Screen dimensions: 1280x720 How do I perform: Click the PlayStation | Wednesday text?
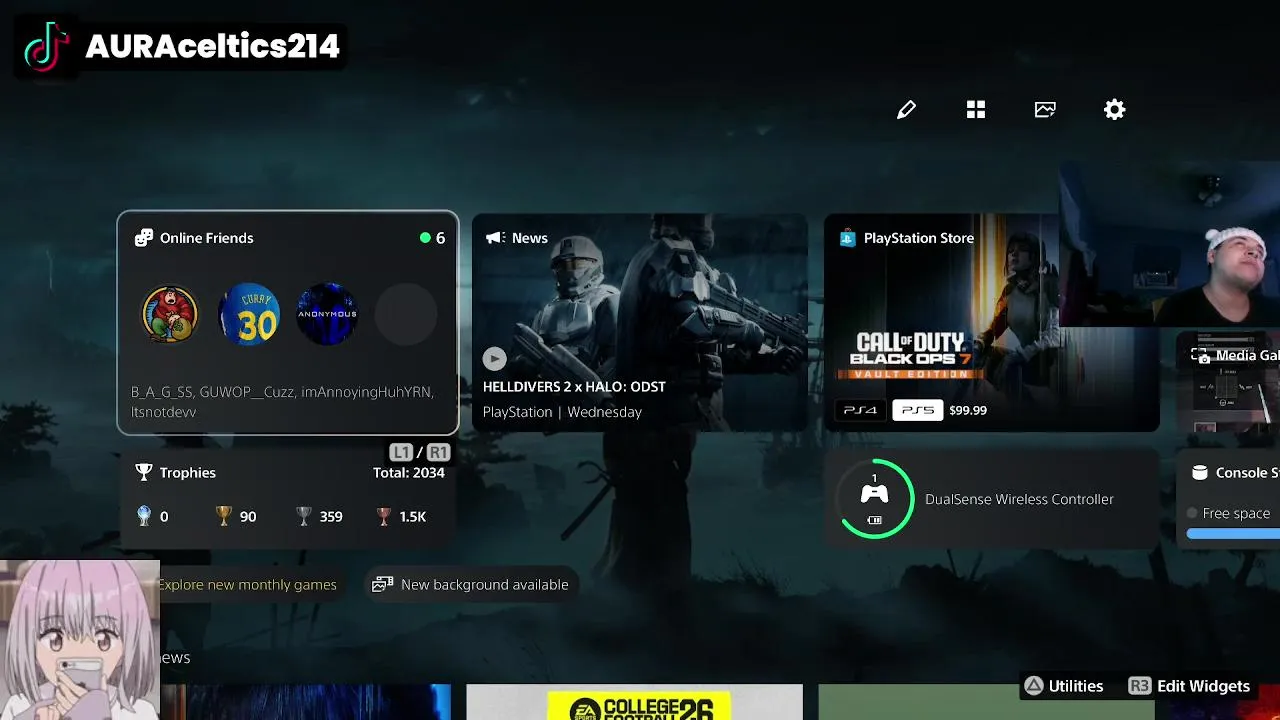click(562, 412)
